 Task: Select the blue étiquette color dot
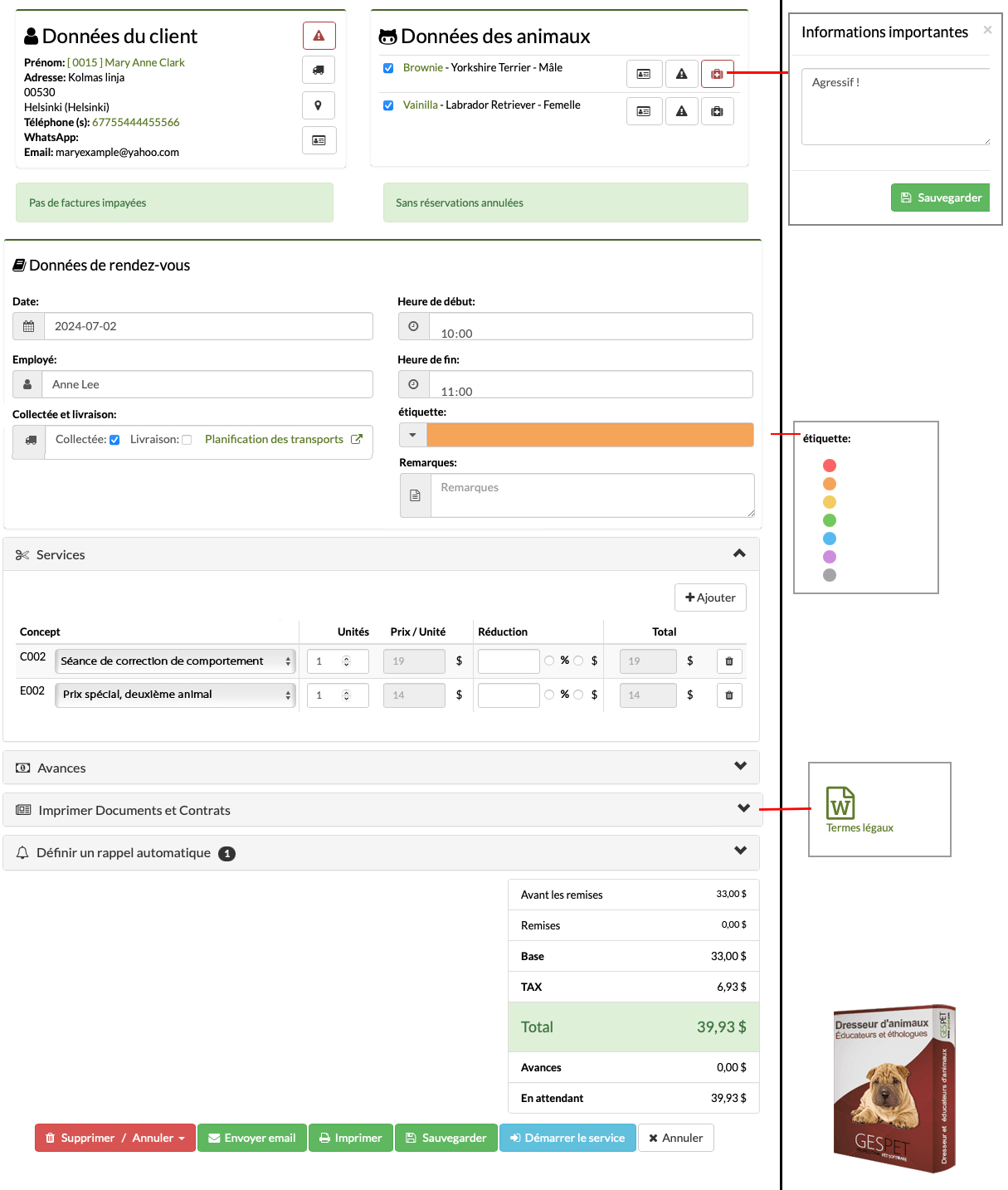coord(830,539)
